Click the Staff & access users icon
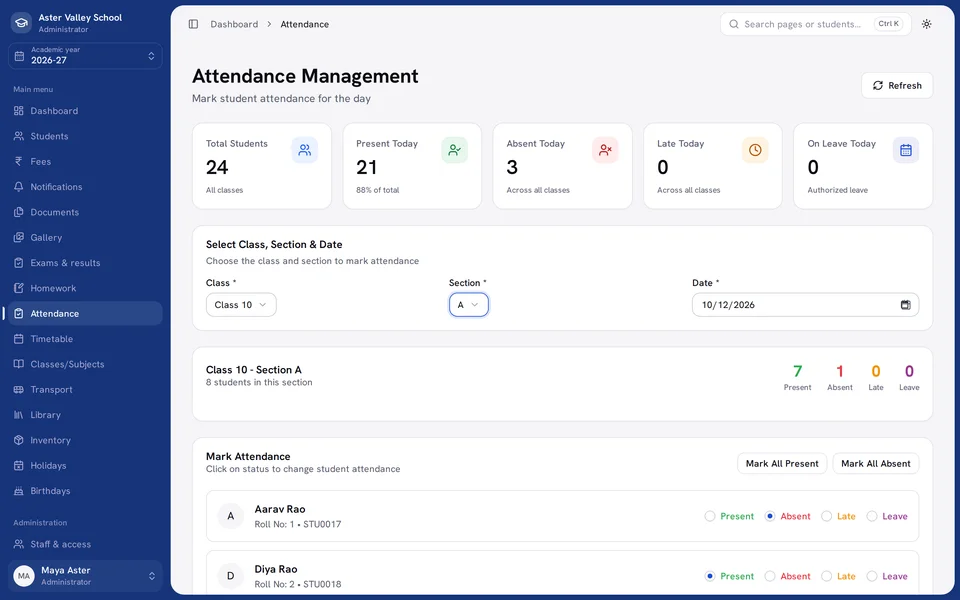The width and height of the screenshot is (960, 600). click(19, 544)
